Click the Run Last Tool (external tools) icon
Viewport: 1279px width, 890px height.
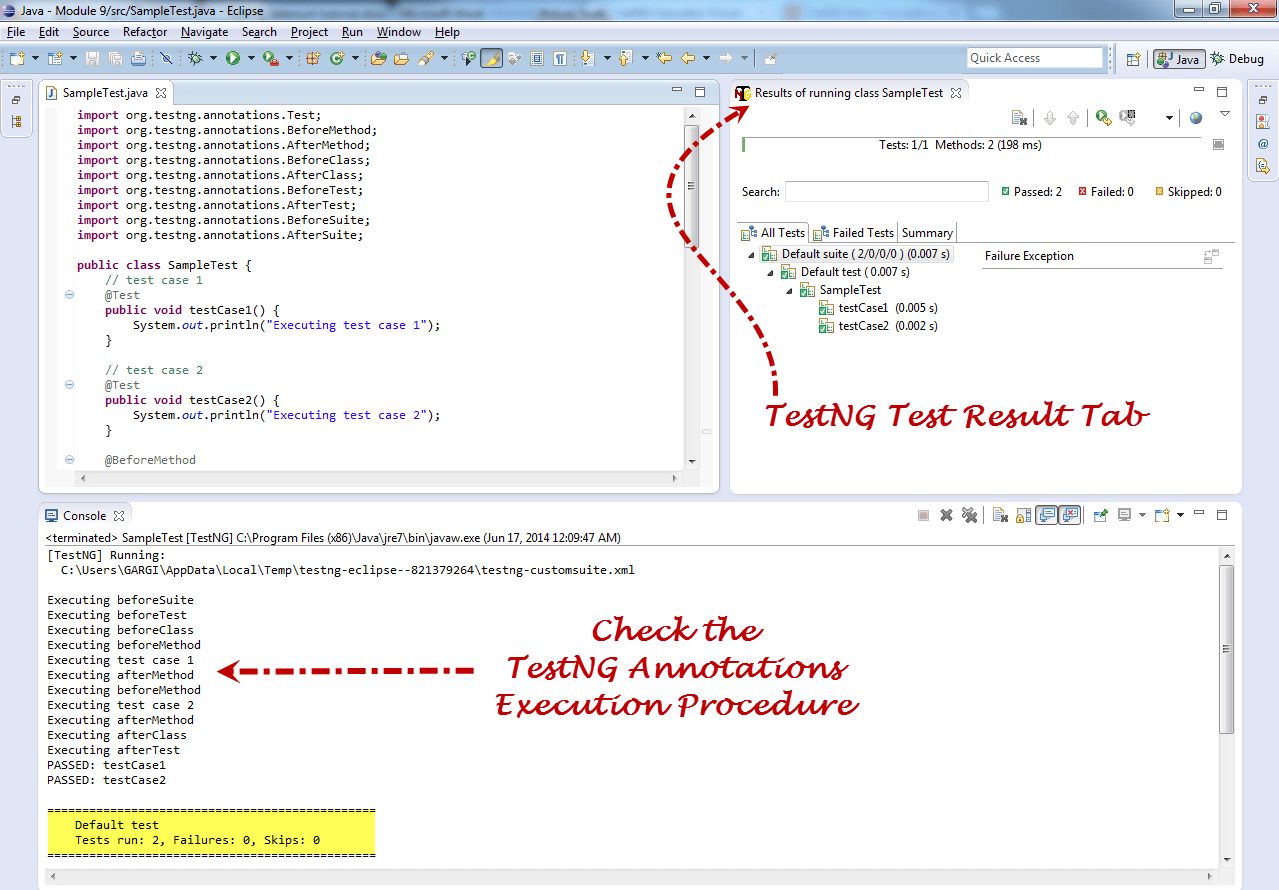(270, 58)
